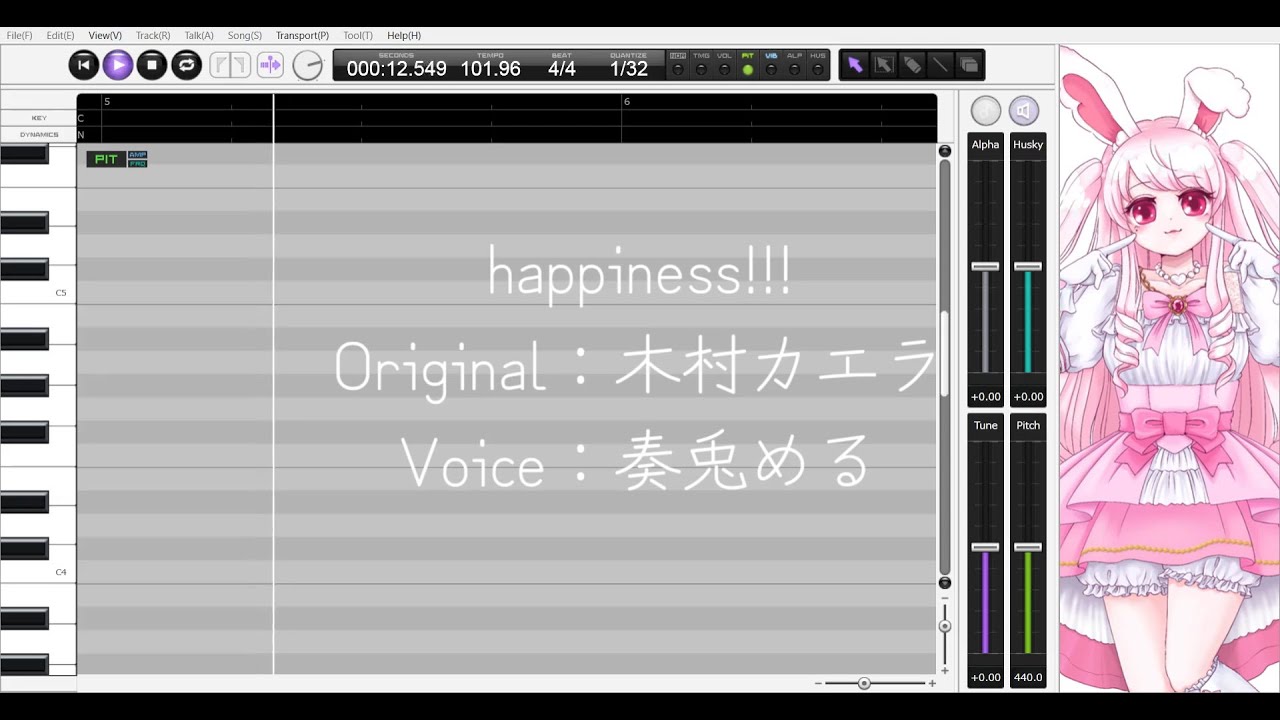Click the scroll-up cap of vertical scrollbar
This screenshot has height=720, width=1280.
click(945, 151)
